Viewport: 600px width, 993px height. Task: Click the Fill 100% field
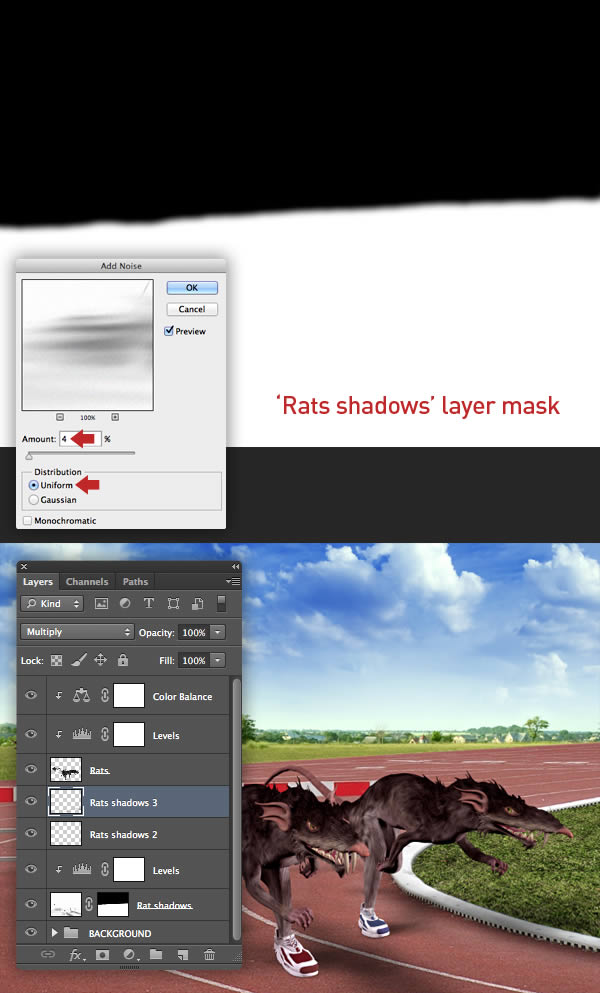[x=193, y=661]
